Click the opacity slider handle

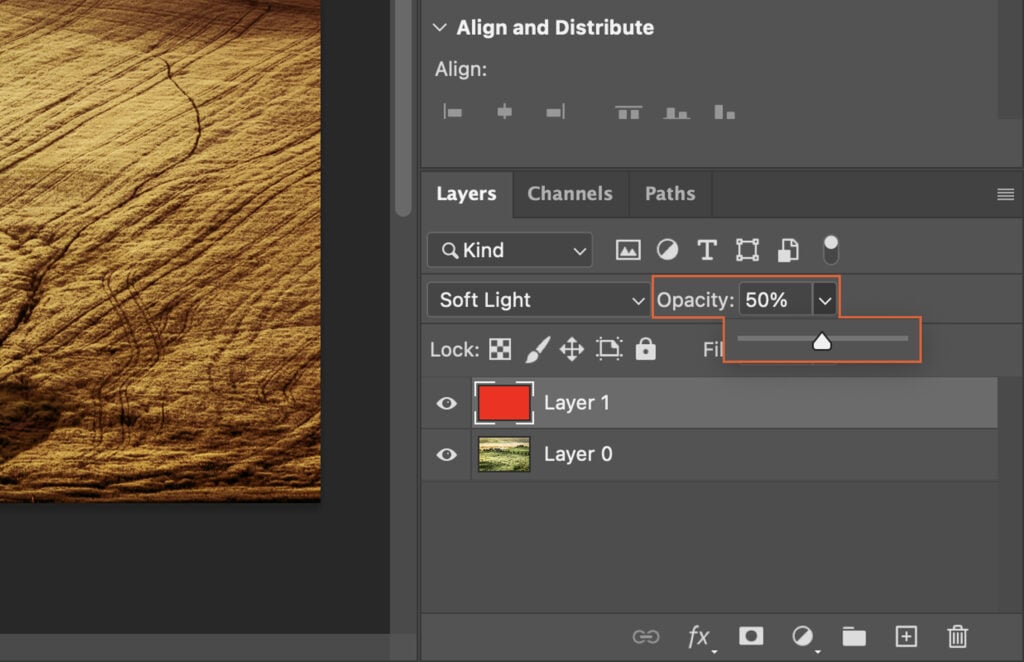coord(822,341)
